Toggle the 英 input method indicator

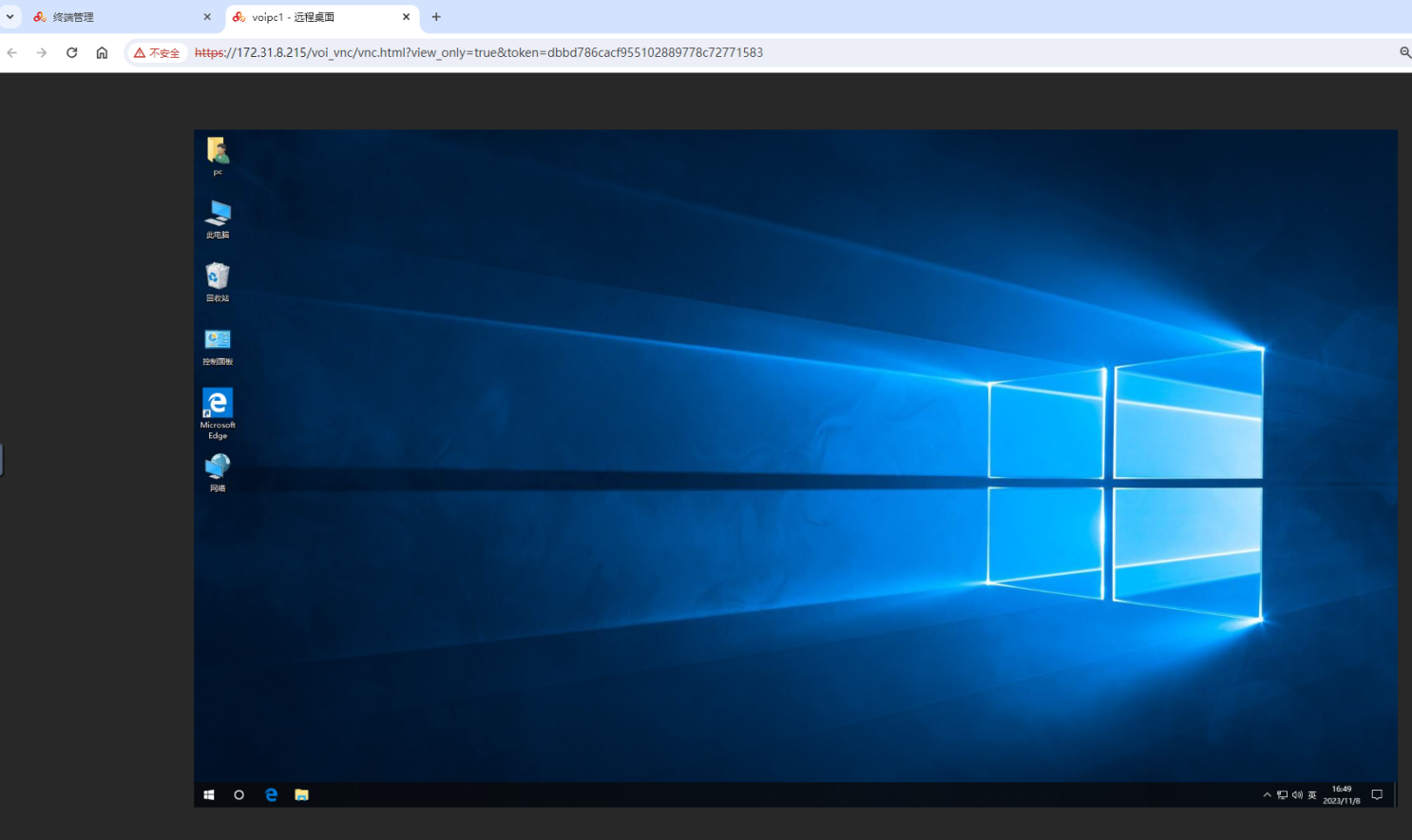tap(1312, 795)
